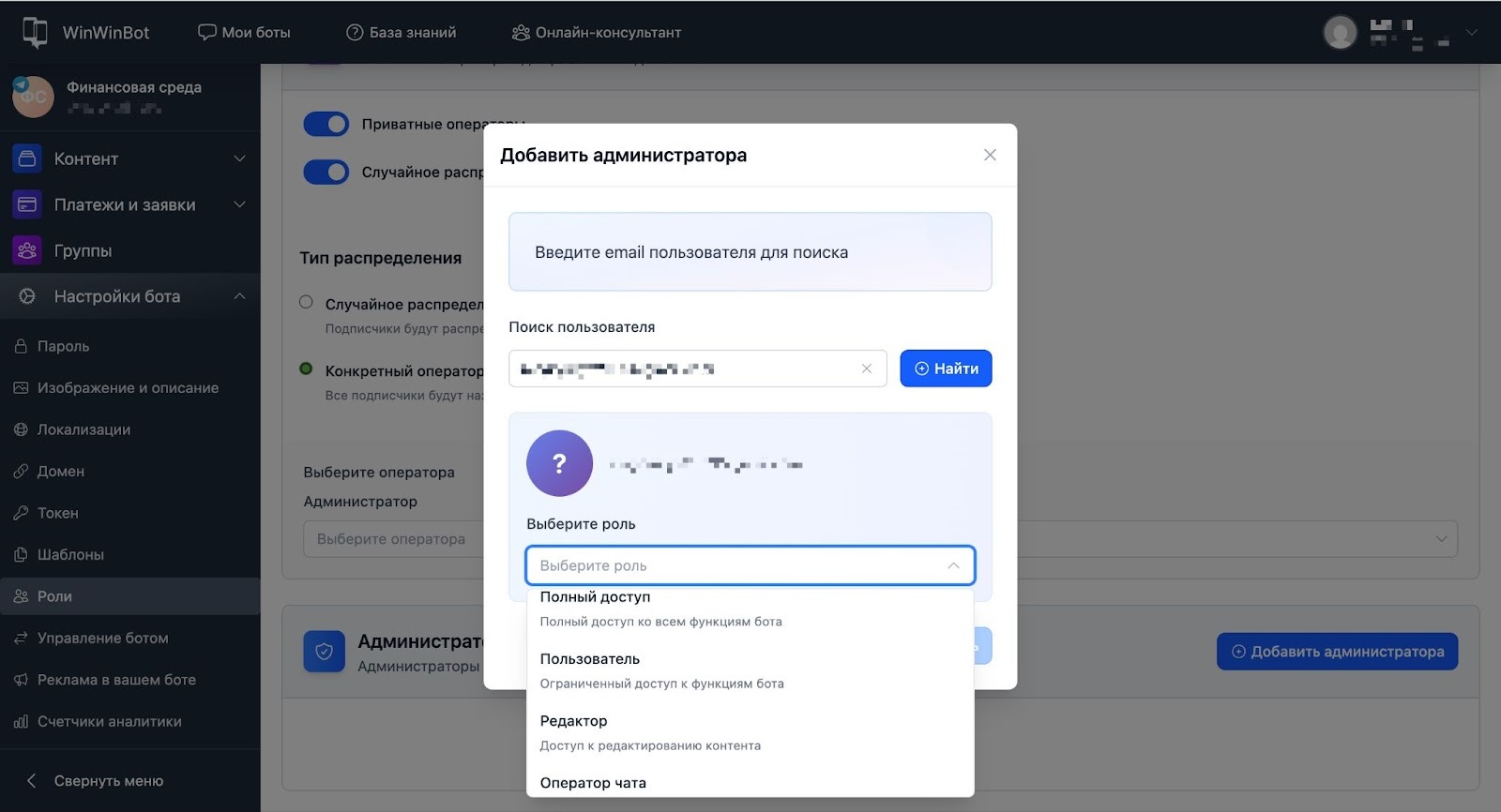Click the Платежи и заявки card icon
The height and width of the screenshot is (812, 1501).
[27, 204]
